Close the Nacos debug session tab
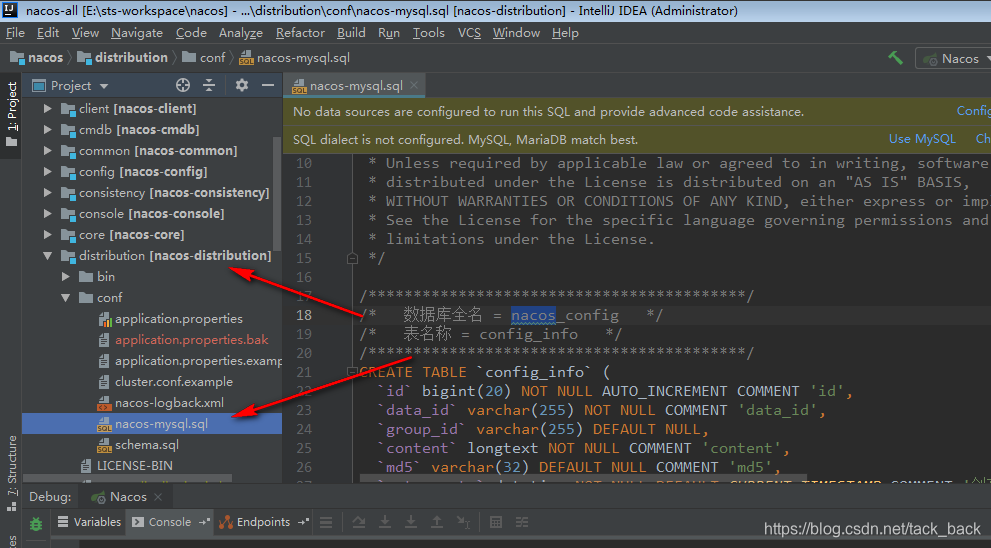The image size is (991, 548). 158,497
